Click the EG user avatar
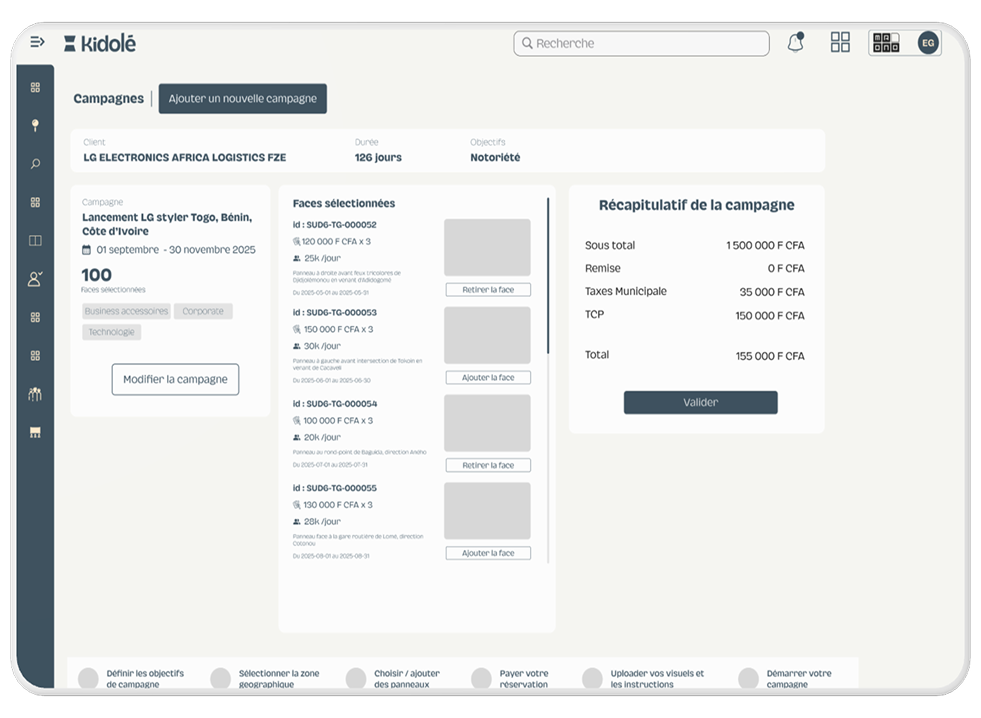Image resolution: width=981 pixels, height=718 pixels. pyautogui.click(x=928, y=43)
